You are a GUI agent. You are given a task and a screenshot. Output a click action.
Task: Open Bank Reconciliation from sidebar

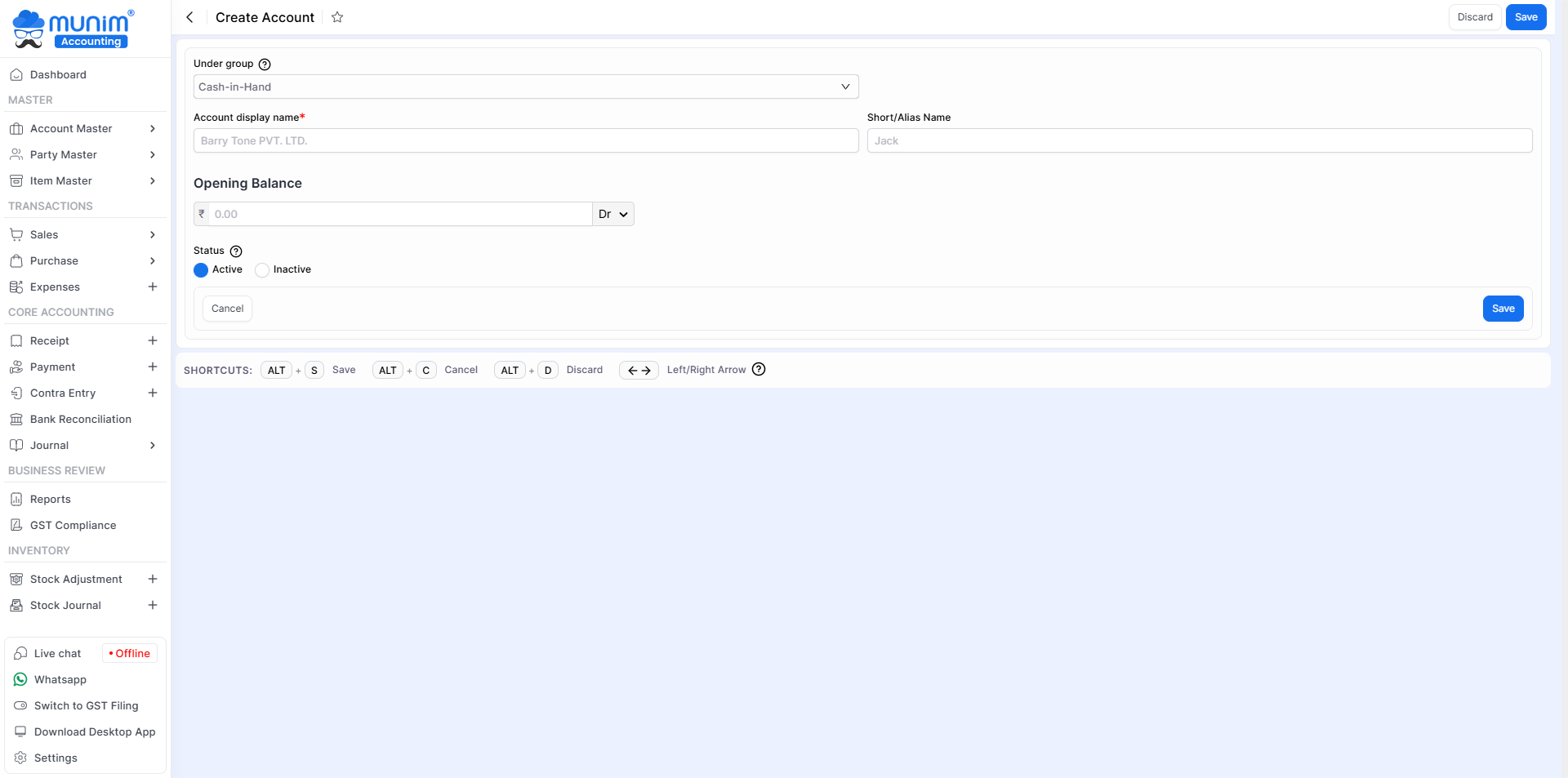(80, 419)
